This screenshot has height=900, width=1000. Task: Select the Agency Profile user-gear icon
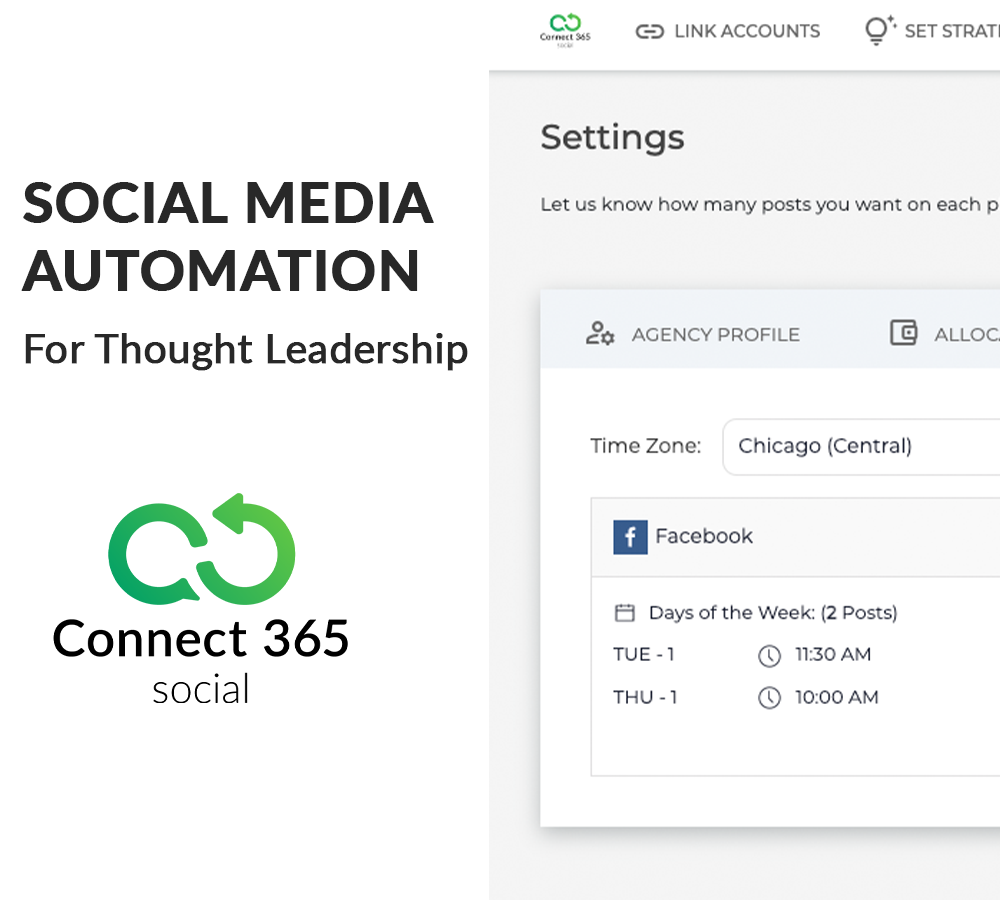pyautogui.click(x=599, y=334)
